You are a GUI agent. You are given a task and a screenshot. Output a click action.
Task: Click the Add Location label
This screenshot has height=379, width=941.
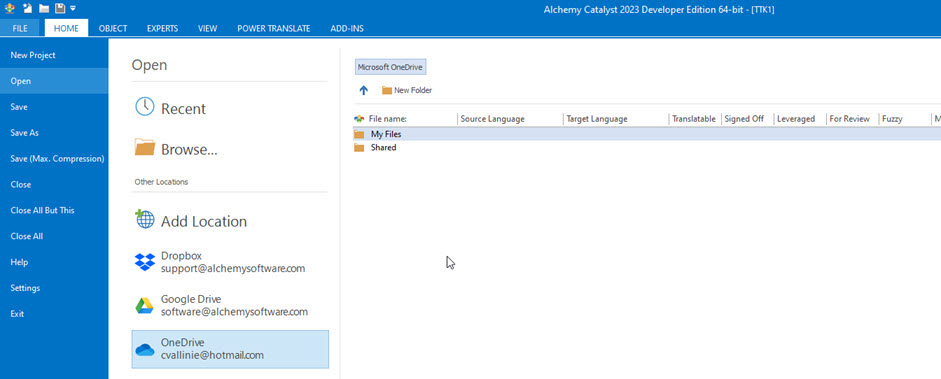[203, 221]
